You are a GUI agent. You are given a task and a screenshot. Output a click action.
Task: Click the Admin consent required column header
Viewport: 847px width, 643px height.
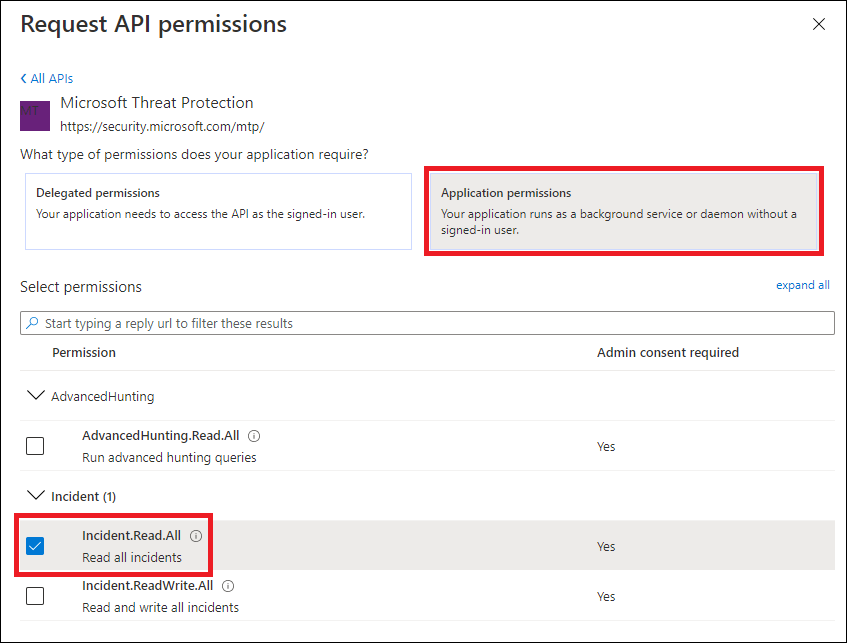668,353
